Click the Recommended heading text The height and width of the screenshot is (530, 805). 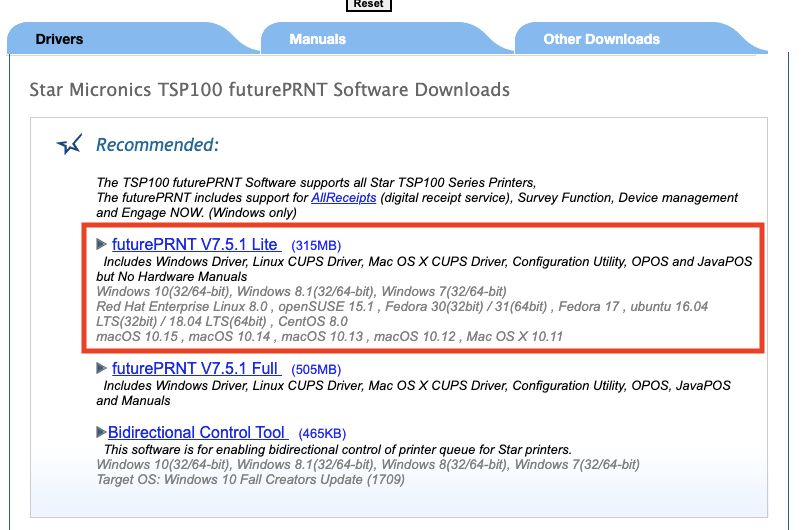coord(157,145)
